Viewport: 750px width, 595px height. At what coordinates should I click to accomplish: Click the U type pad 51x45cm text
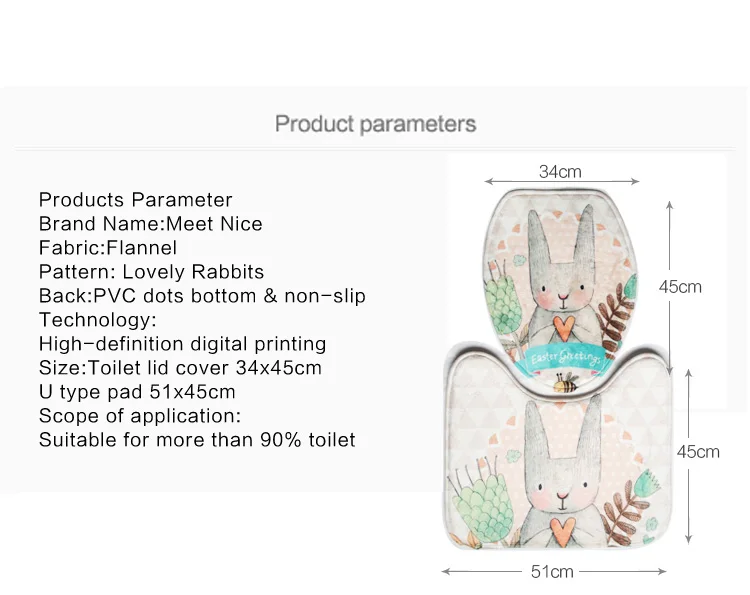click(137, 392)
